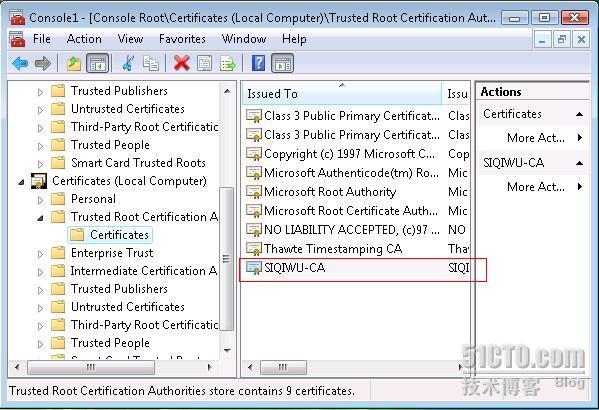Click Copyright (c) 1997 Microsoft certificate icon
599x410 pixels.
coord(253,154)
